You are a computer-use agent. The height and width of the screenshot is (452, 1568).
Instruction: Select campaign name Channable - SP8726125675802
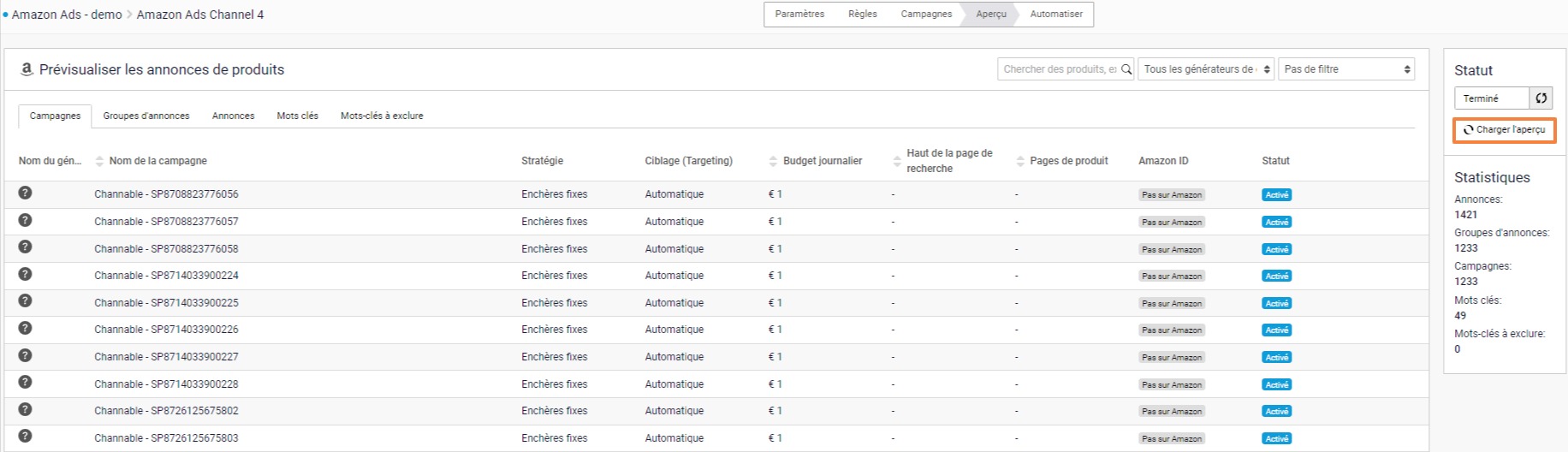(166, 411)
